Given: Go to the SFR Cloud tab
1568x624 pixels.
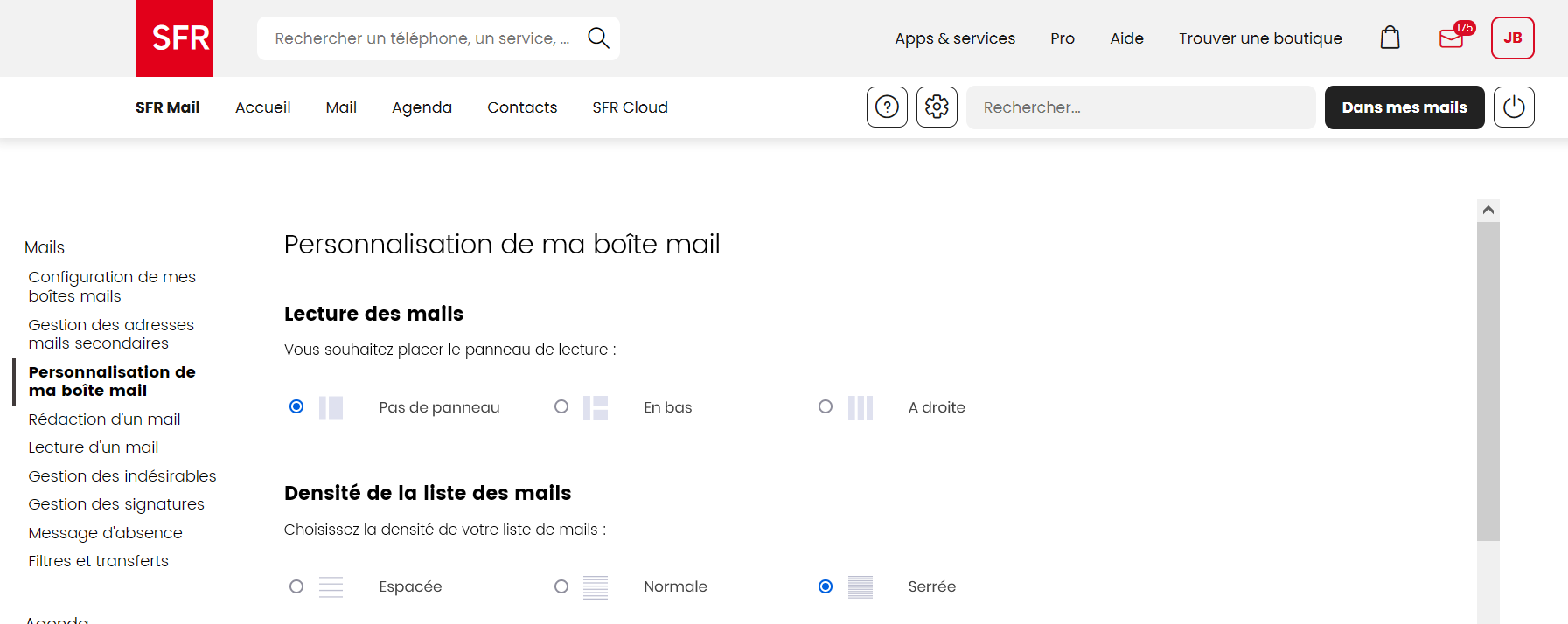Looking at the screenshot, I should click(x=630, y=107).
